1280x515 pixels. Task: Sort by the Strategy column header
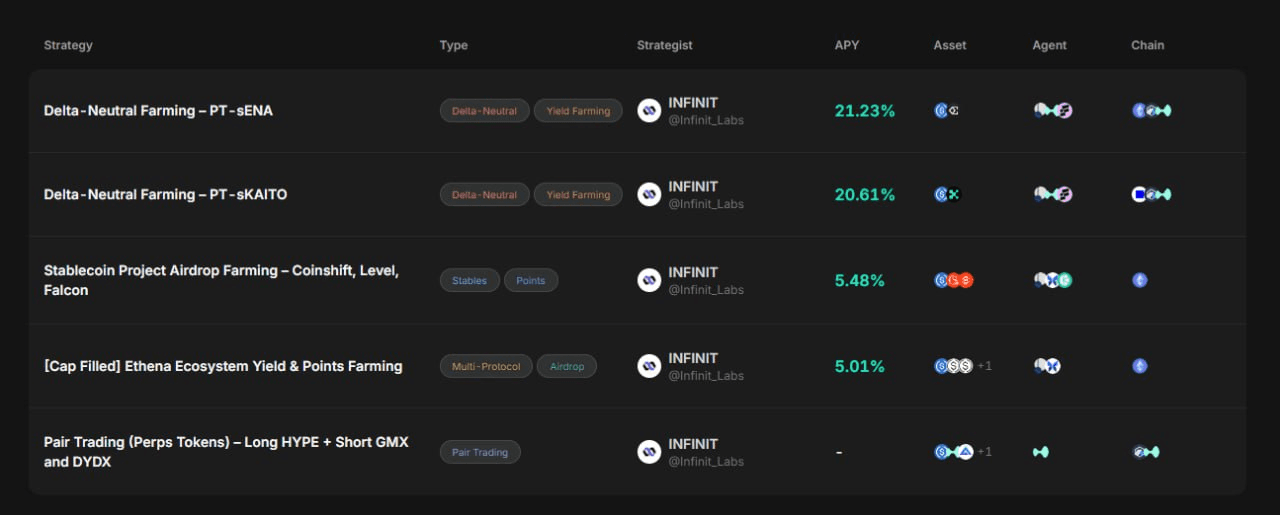[x=68, y=45]
